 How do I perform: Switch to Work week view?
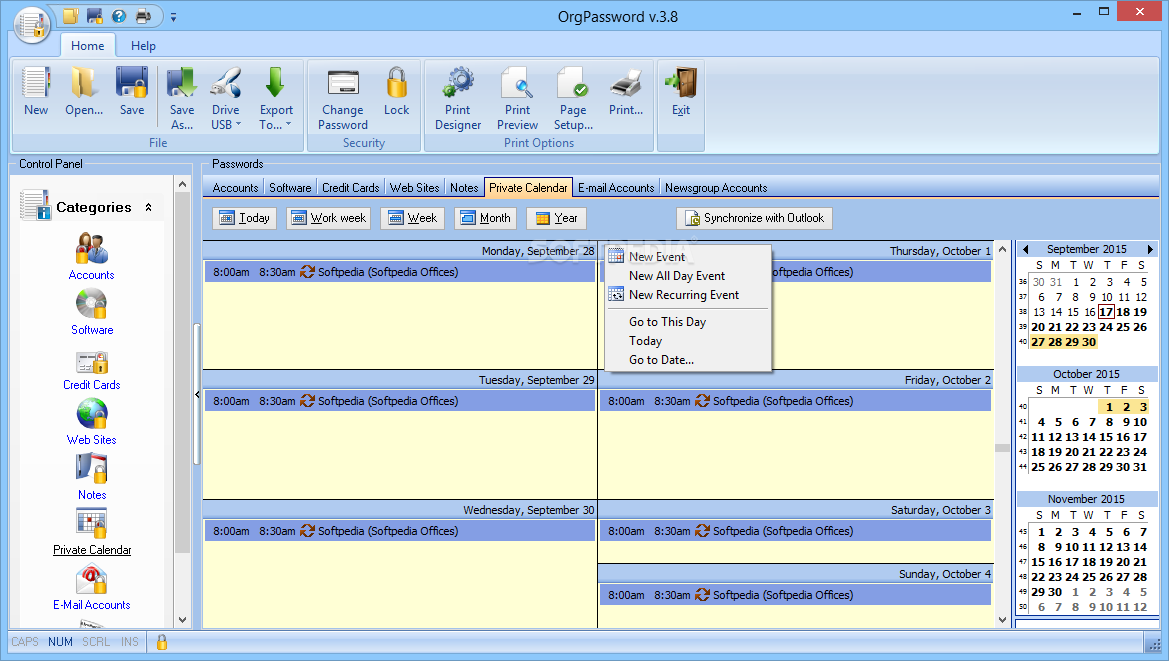pos(329,218)
